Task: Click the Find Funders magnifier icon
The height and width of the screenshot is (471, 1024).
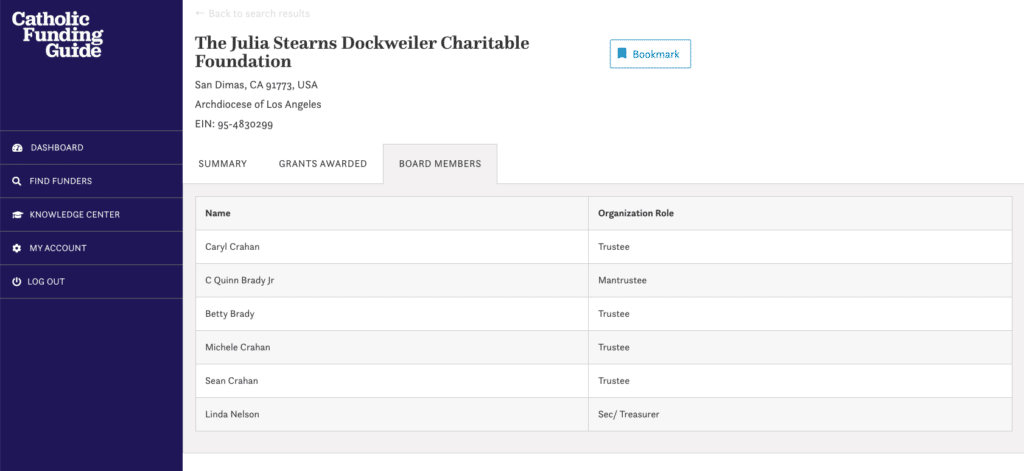Action: pyautogui.click(x=17, y=181)
